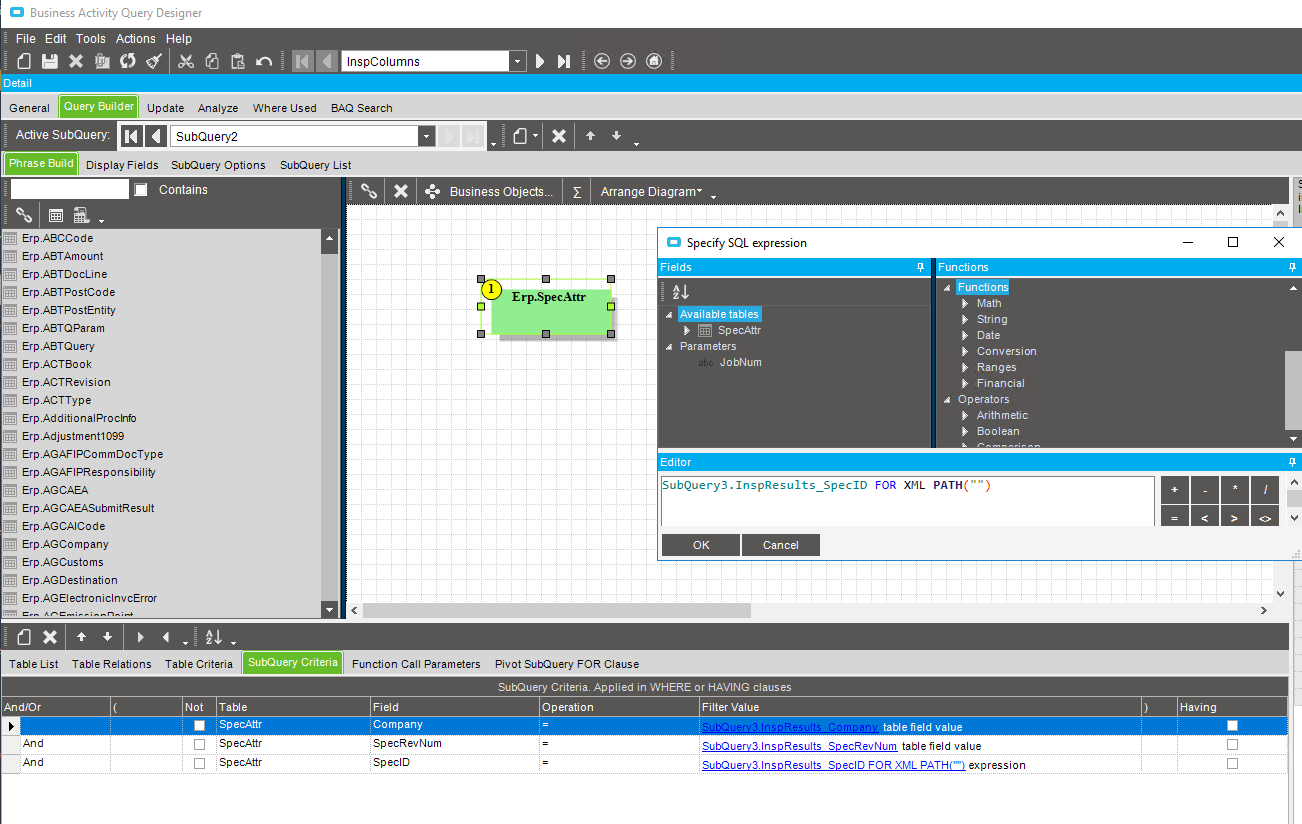Click the Undo arrow icon
Image resolution: width=1302 pixels, height=824 pixels.
click(264, 61)
